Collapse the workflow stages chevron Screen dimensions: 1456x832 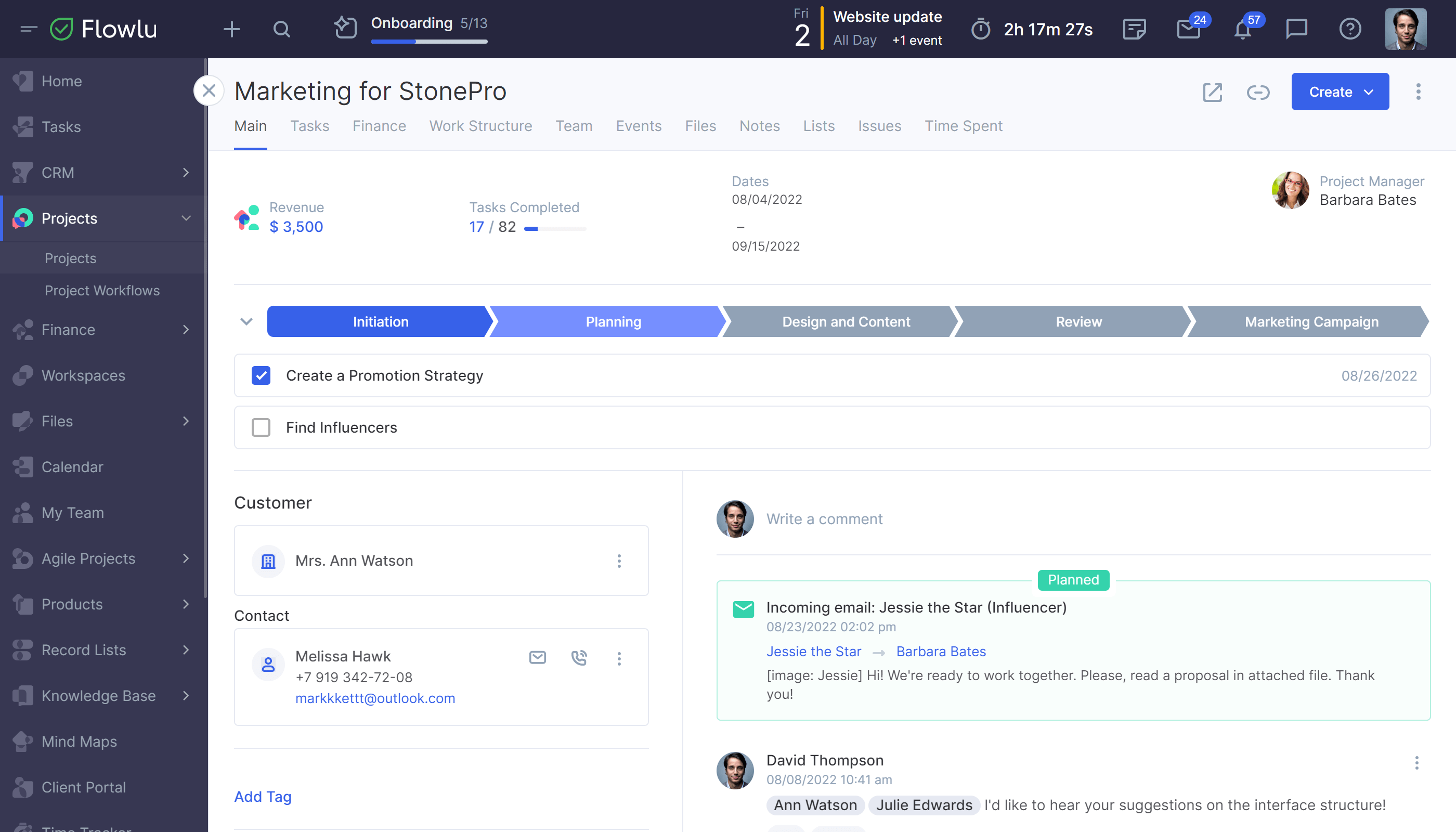tap(246, 321)
